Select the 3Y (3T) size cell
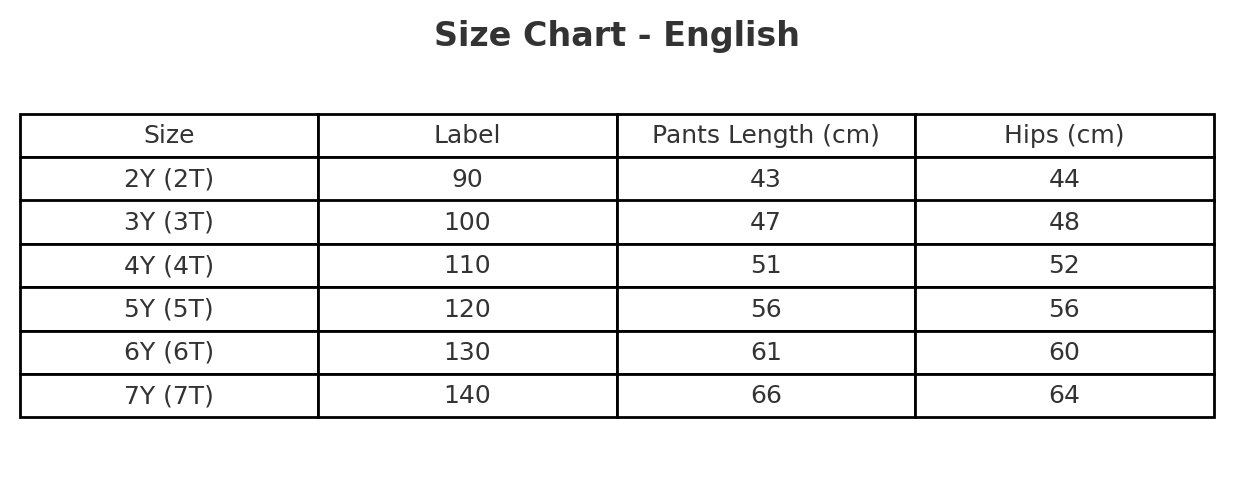Screen dimensions: 1233x478 click(169, 222)
